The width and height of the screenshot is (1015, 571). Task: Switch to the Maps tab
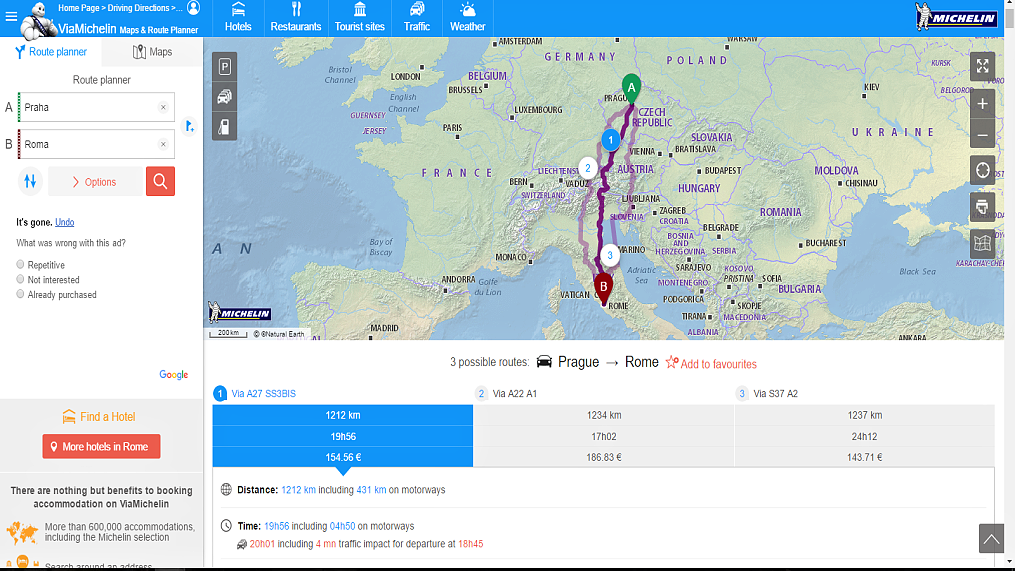(x=152, y=52)
